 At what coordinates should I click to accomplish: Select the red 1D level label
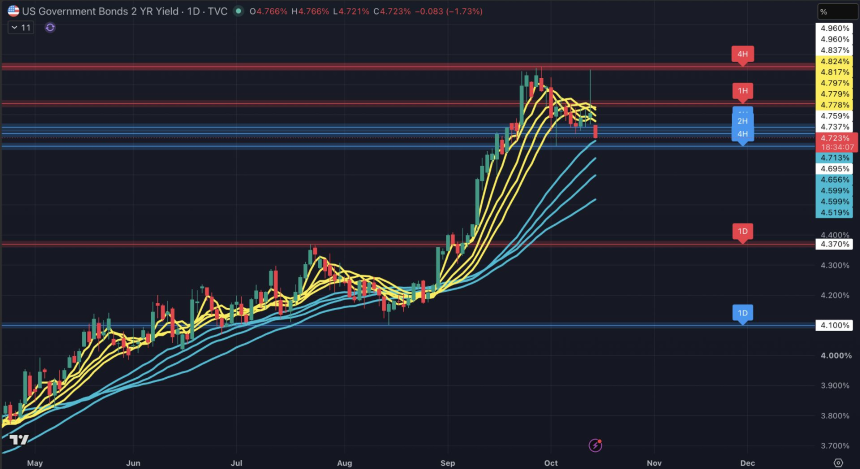coord(743,231)
